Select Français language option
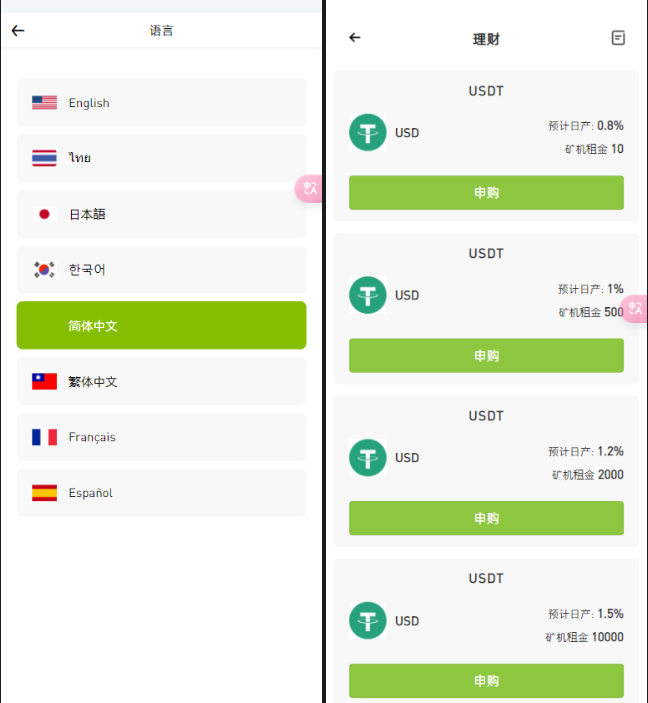The width and height of the screenshot is (648, 703). click(161, 437)
